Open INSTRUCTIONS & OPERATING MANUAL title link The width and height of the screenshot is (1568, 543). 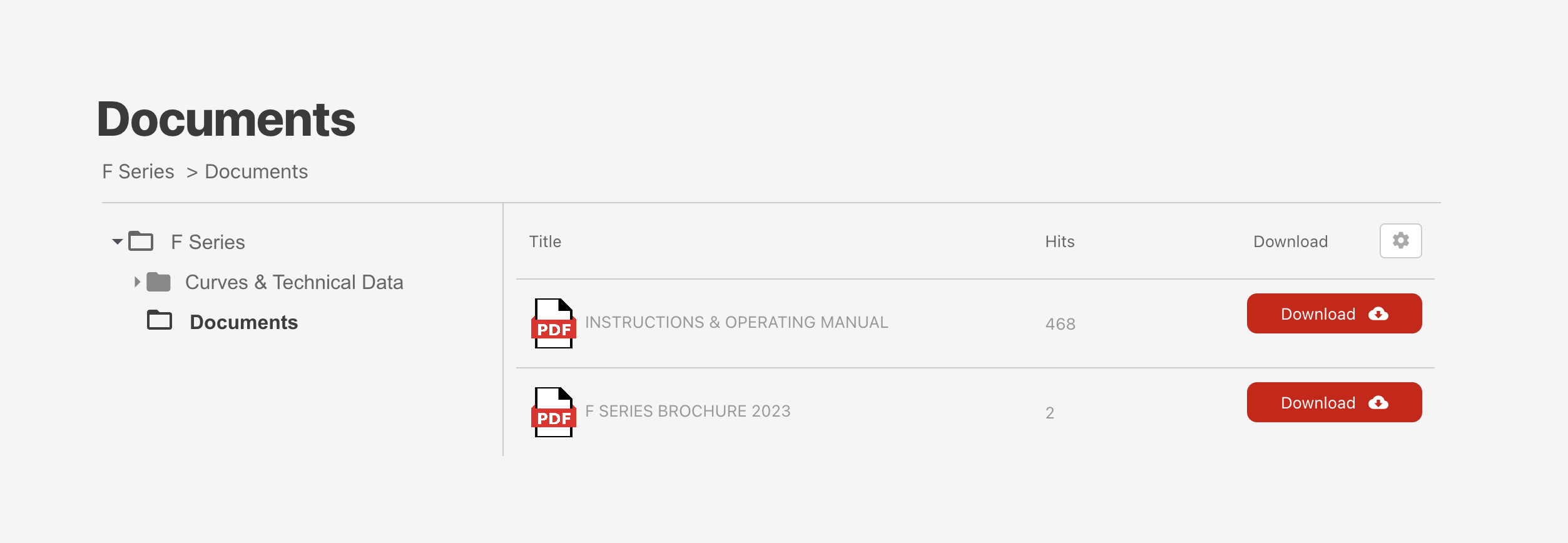(x=736, y=322)
